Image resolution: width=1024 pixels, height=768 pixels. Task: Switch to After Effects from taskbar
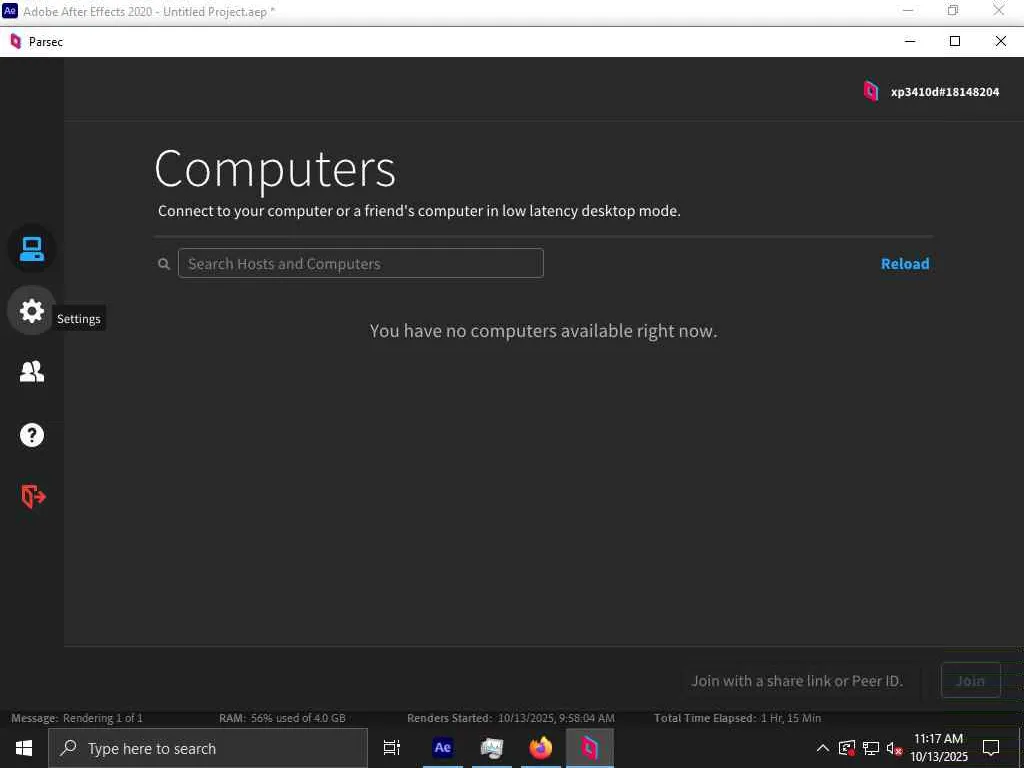[443, 748]
